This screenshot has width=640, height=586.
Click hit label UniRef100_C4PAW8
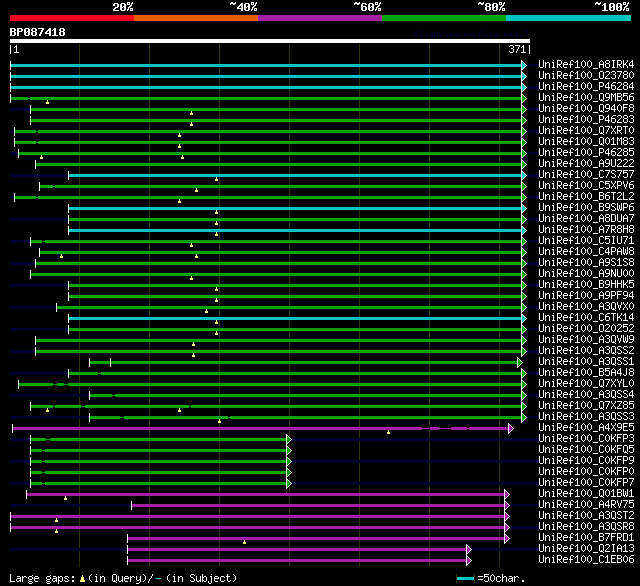(x=586, y=252)
